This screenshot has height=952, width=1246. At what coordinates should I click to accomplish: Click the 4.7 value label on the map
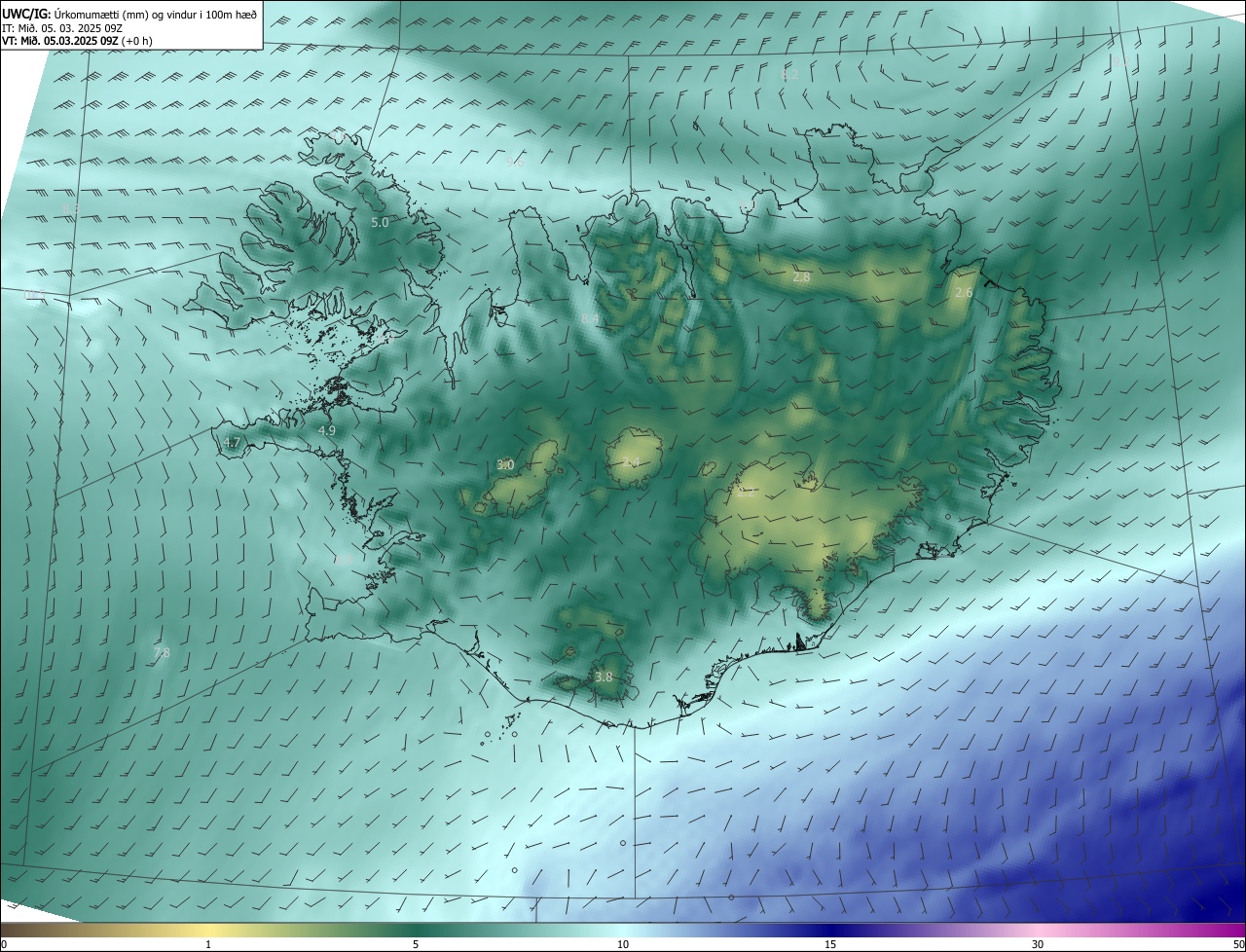point(232,442)
